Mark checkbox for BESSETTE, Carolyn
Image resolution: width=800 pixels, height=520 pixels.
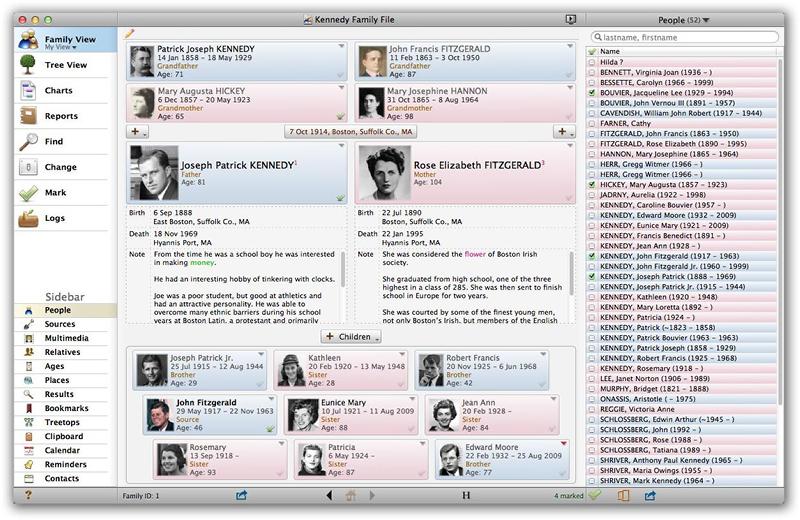tap(592, 83)
